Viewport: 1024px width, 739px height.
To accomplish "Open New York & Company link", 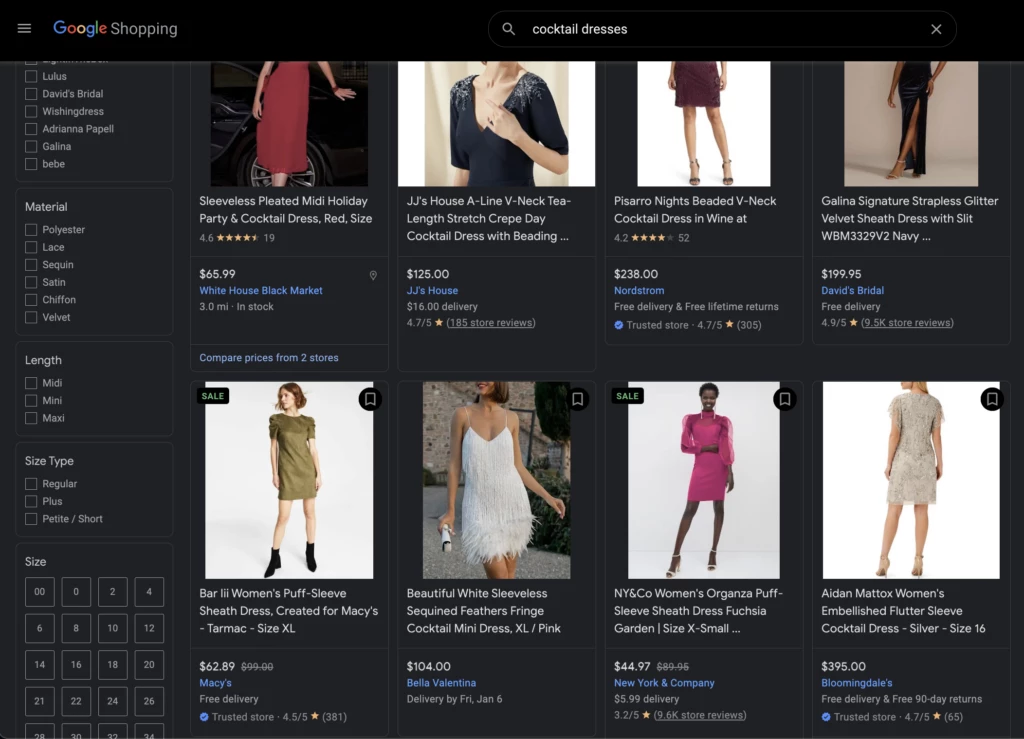I will pyautogui.click(x=664, y=683).
